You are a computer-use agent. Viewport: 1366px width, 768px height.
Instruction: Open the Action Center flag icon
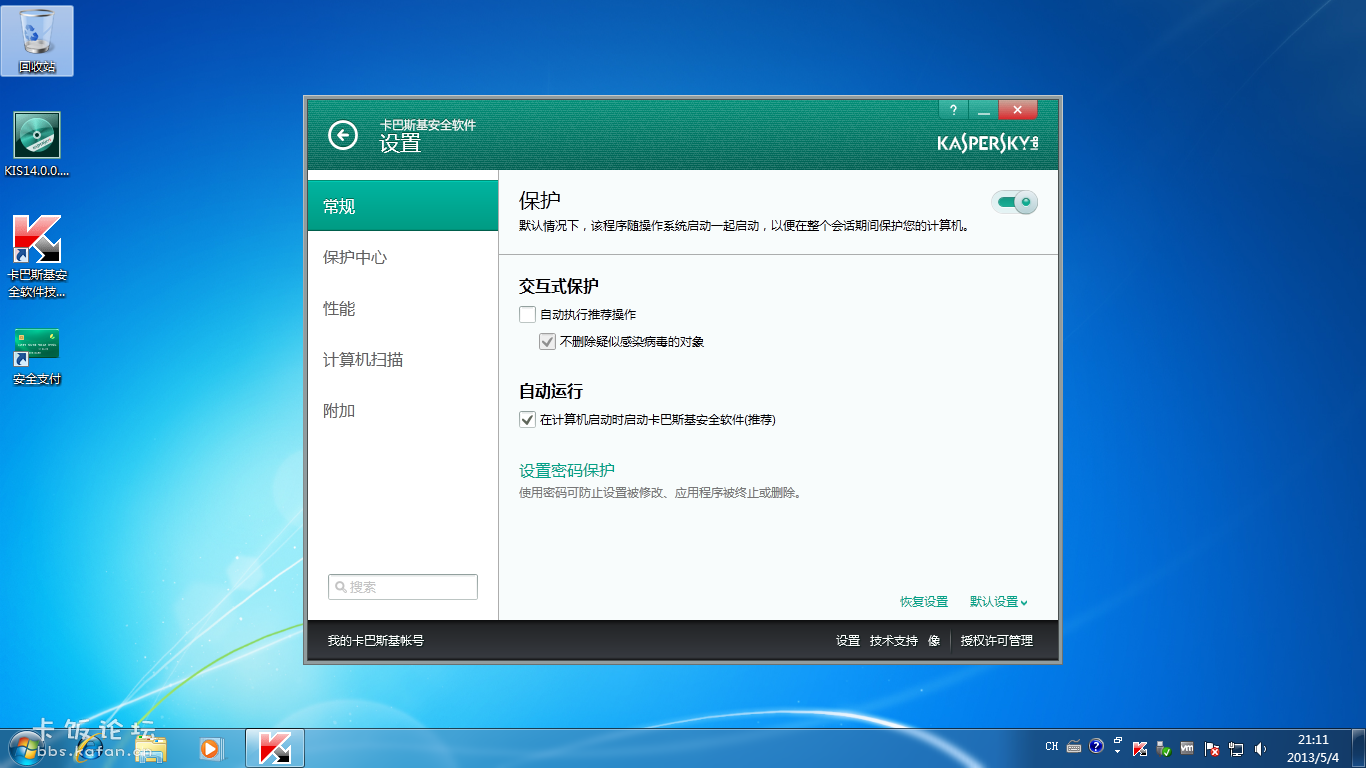(1212, 748)
